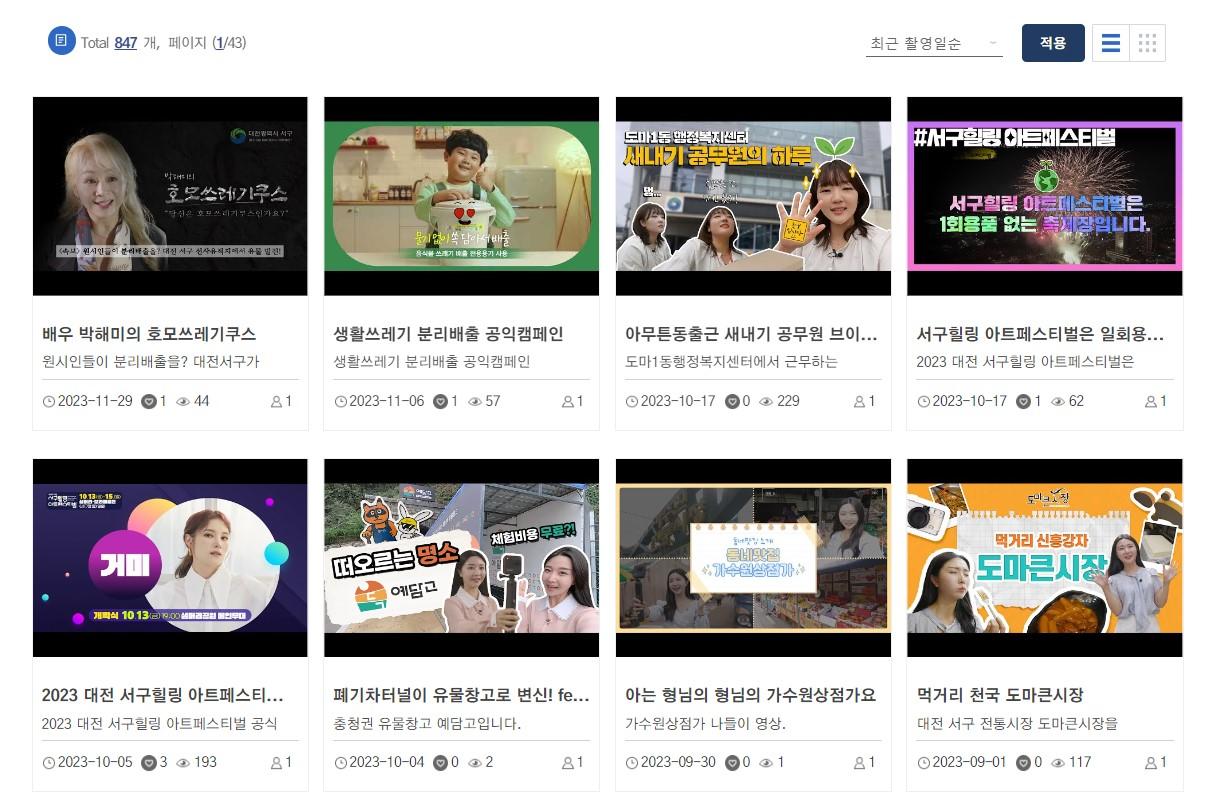Click person icon on 가수원상점가 card
Screen dimensions: 1218x811
pos(859,762)
